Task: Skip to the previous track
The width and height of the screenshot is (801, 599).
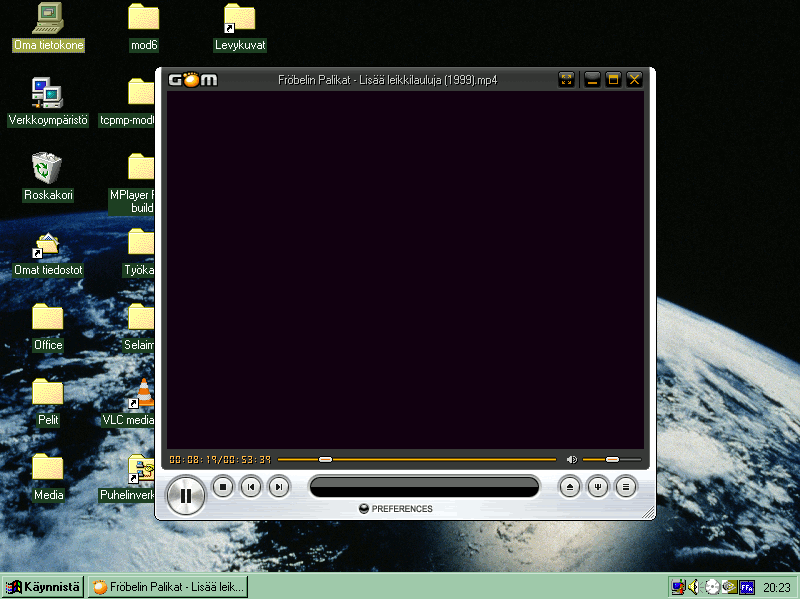Action: [x=251, y=487]
